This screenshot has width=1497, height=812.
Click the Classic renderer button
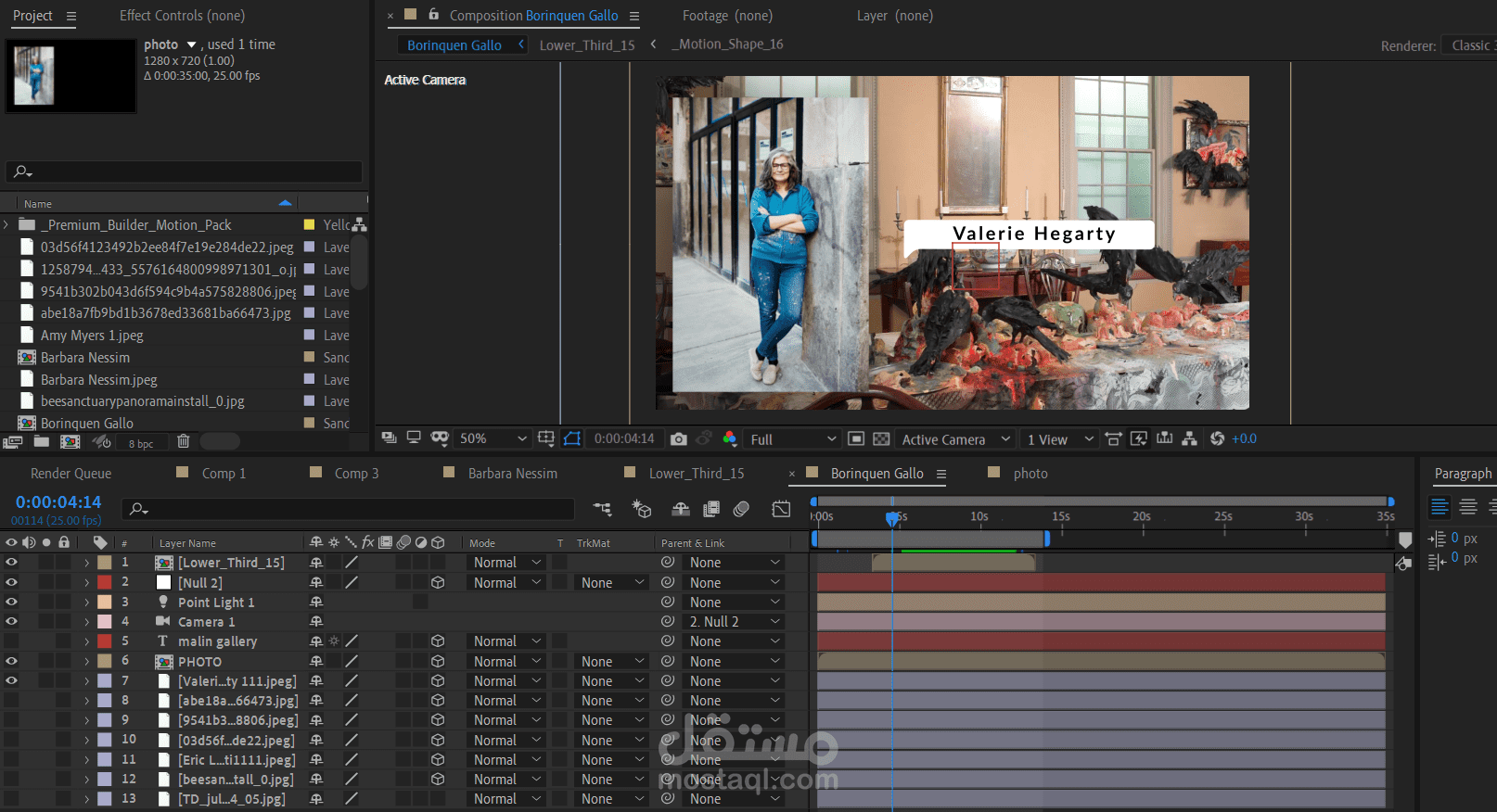[x=1470, y=45]
